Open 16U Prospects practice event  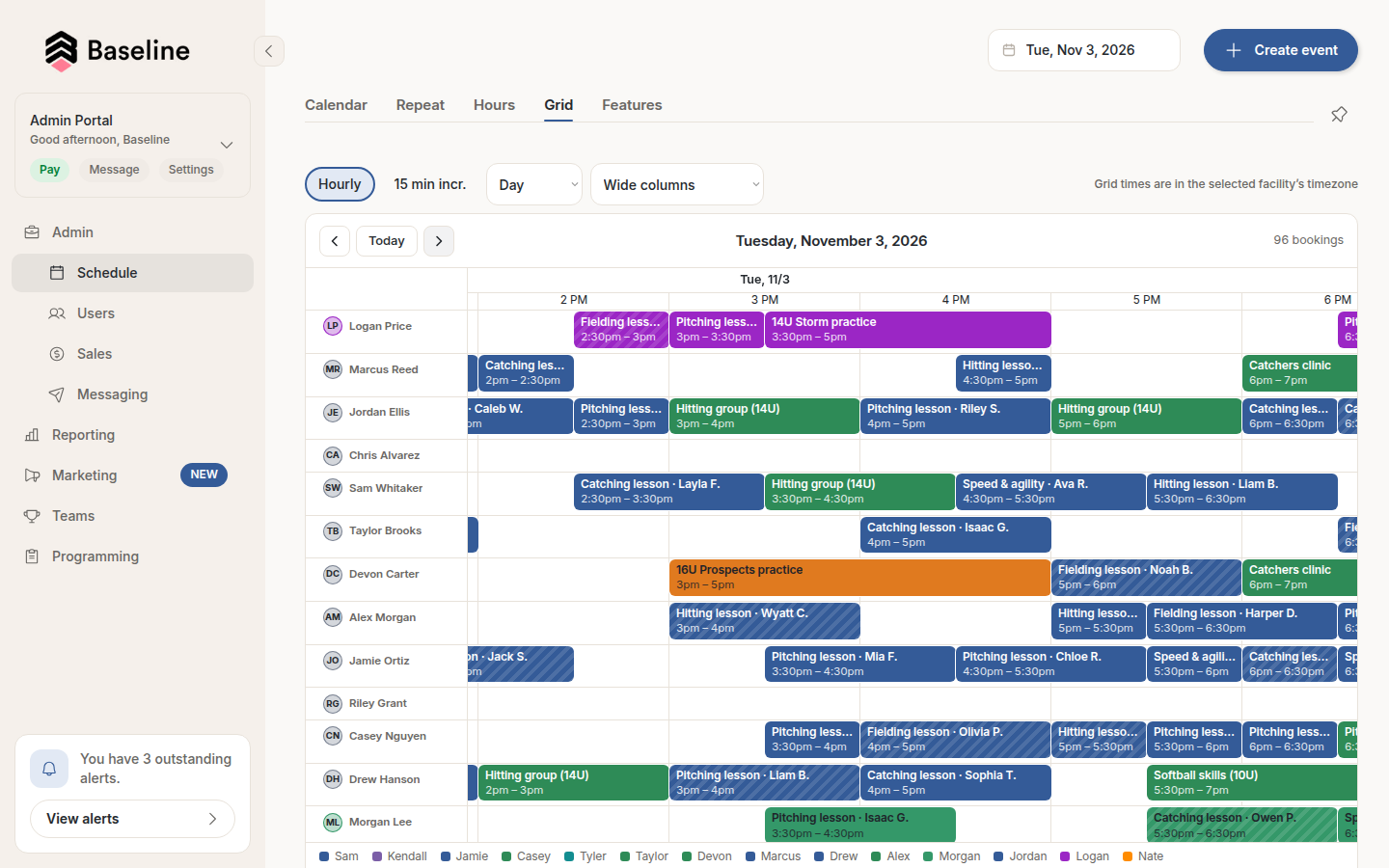[x=859, y=578]
